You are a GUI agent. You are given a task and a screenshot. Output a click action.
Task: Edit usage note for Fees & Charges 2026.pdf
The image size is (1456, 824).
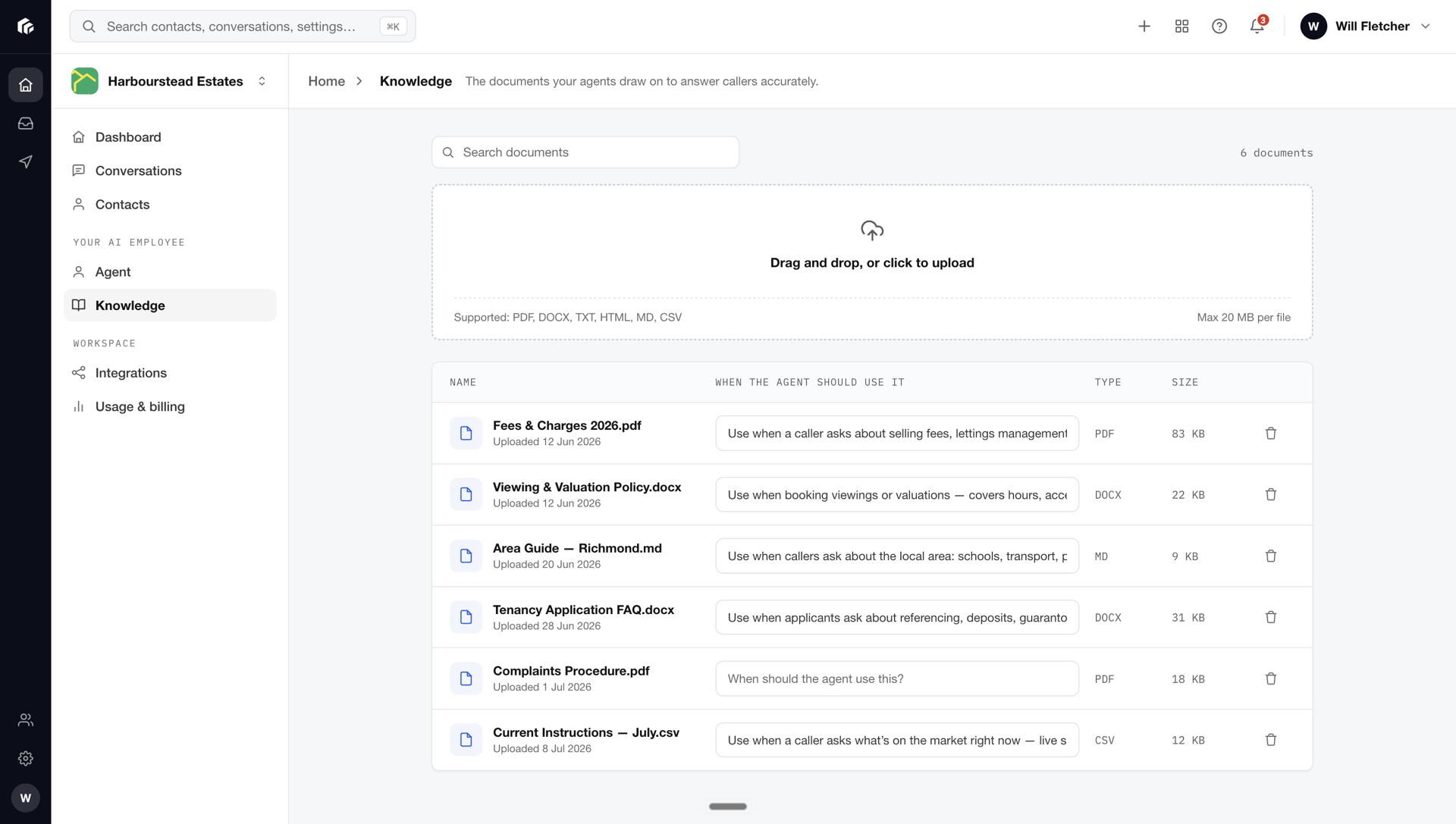(897, 434)
